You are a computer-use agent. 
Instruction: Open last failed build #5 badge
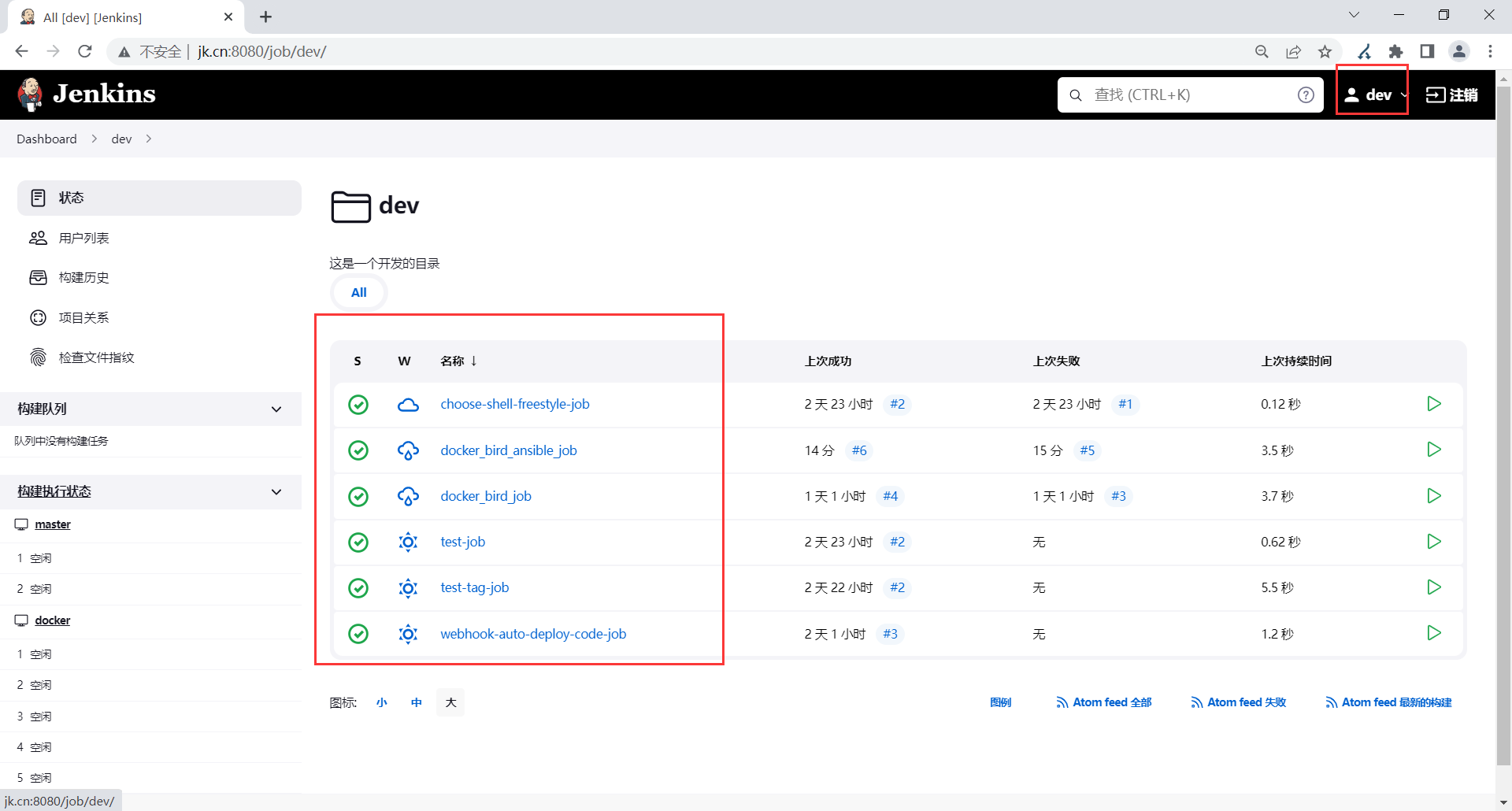point(1088,450)
